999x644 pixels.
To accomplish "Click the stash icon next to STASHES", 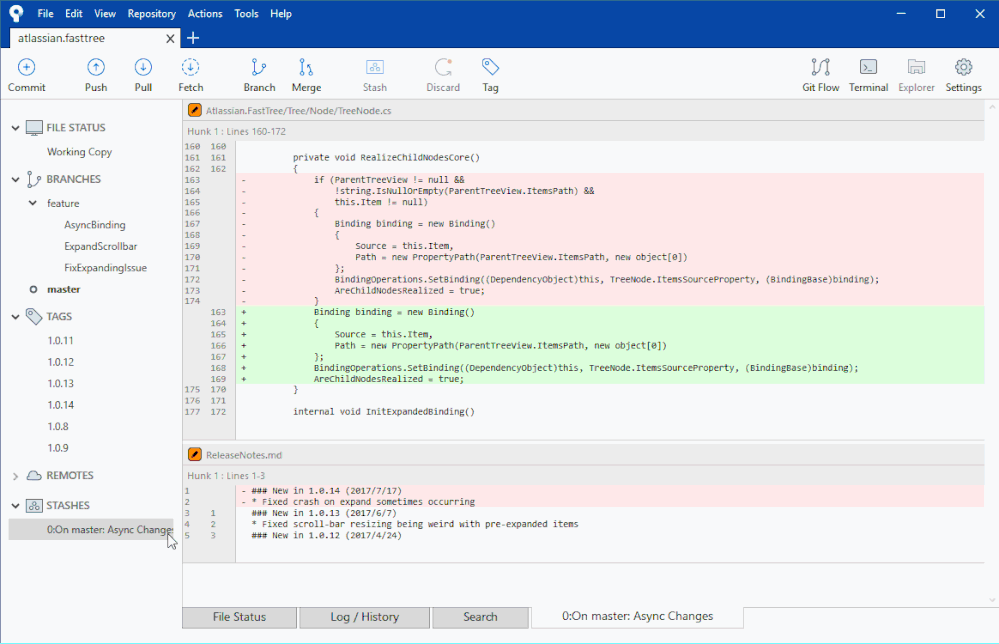I will [34, 506].
